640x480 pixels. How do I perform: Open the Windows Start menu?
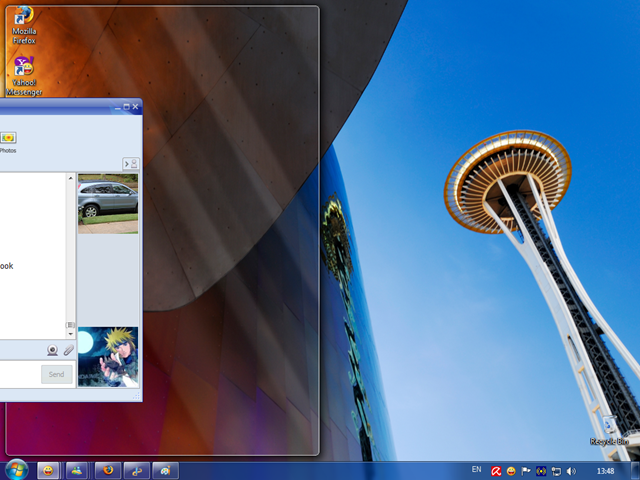pos(16,469)
